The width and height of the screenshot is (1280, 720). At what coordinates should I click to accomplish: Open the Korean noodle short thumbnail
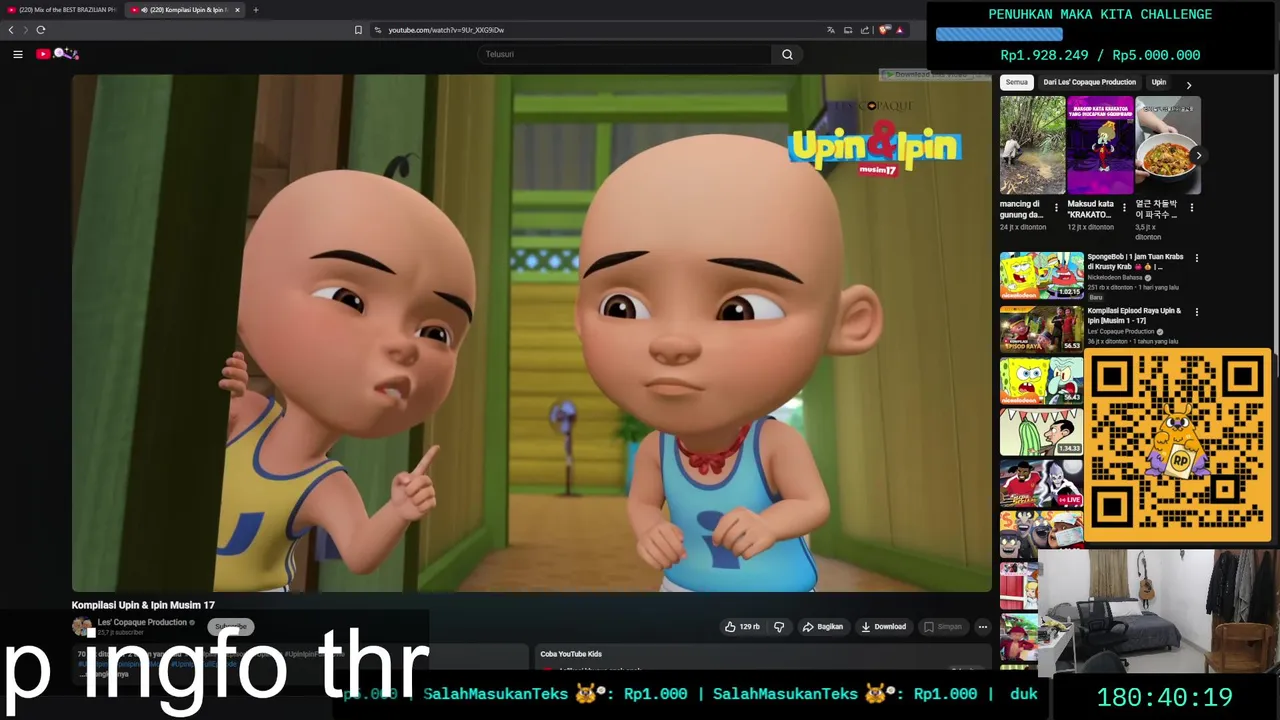[1168, 145]
